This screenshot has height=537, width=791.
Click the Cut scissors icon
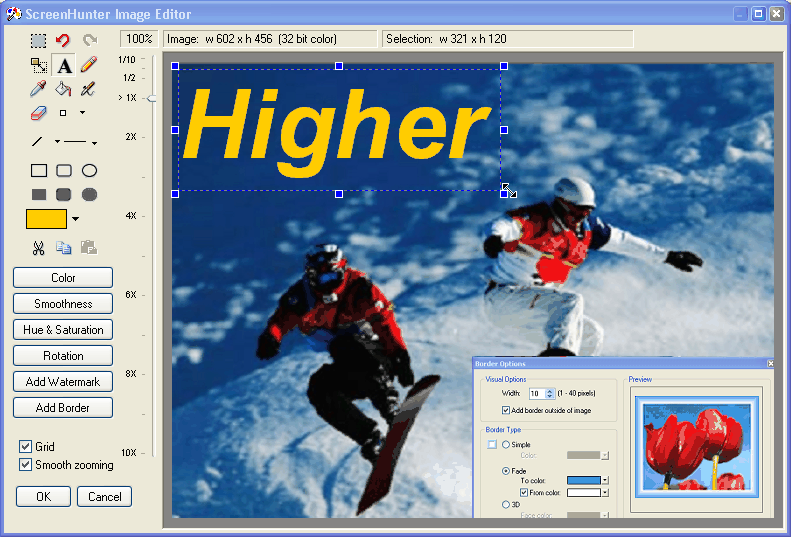click(x=38, y=247)
